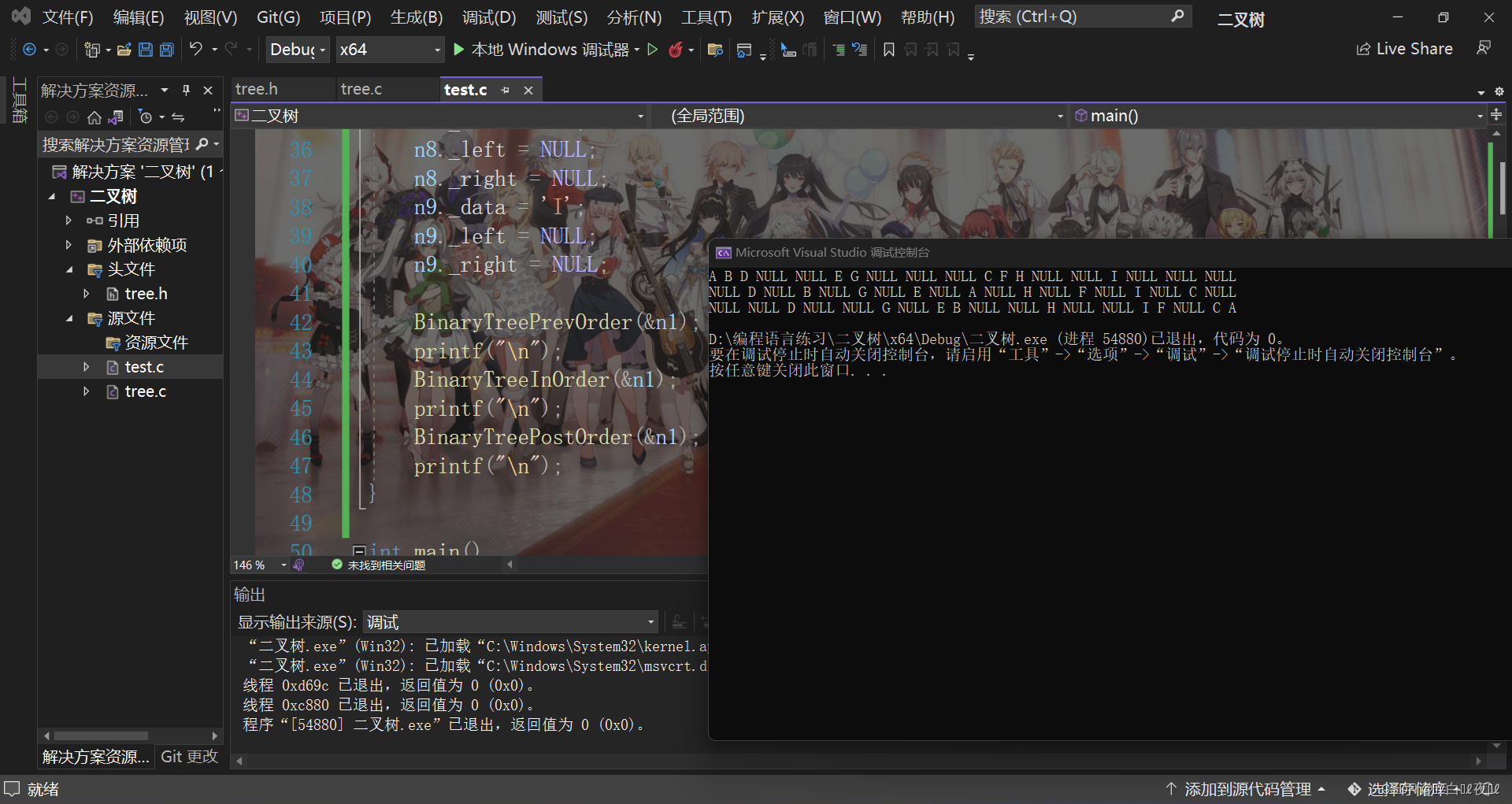The height and width of the screenshot is (804, 1512).
Task: Toggle pin on test.c tab
Action: [x=505, y=91]
